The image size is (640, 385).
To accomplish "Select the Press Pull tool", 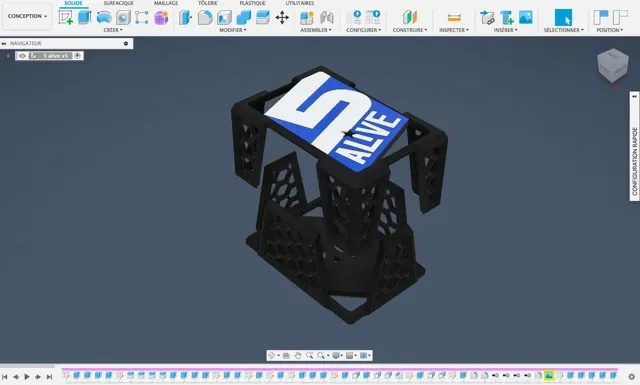I will click(185, 18).
